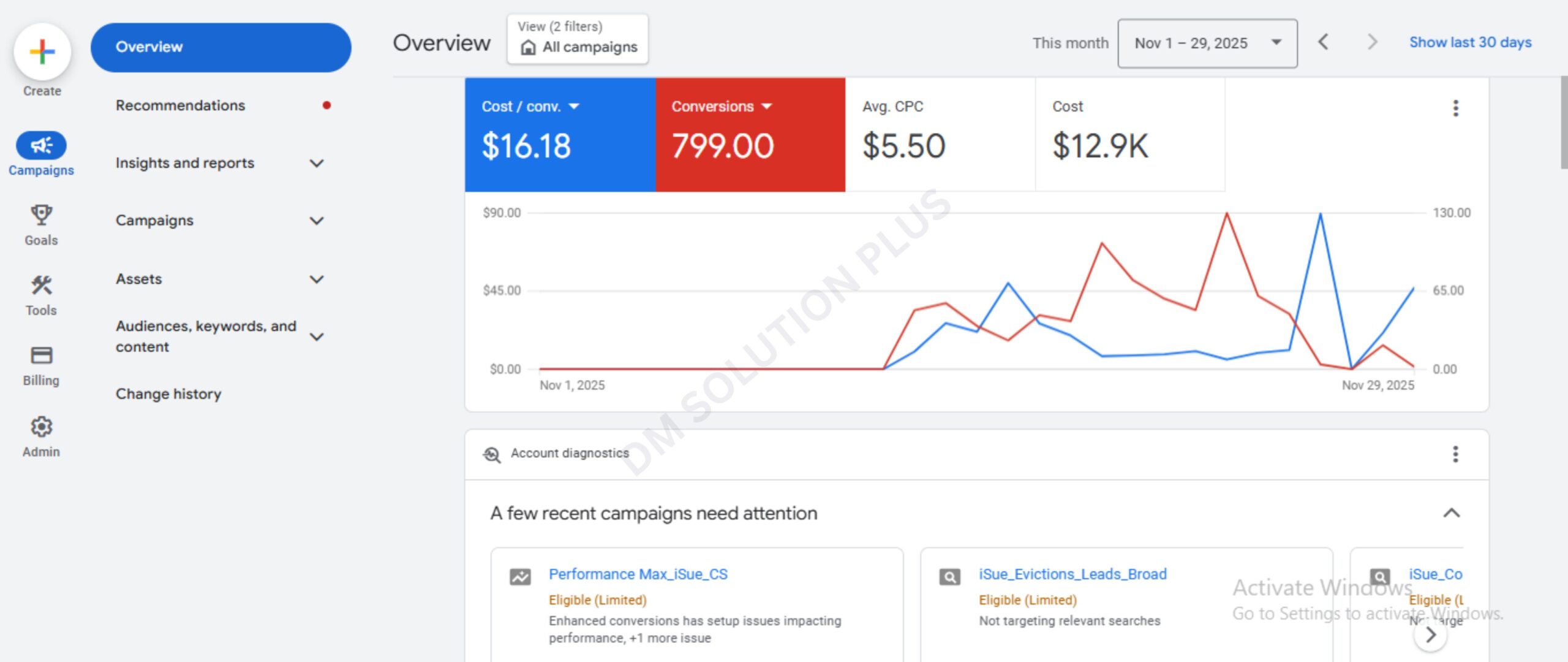
Task: Open the Recommendations menu item
Action: [x=180, y=105]
